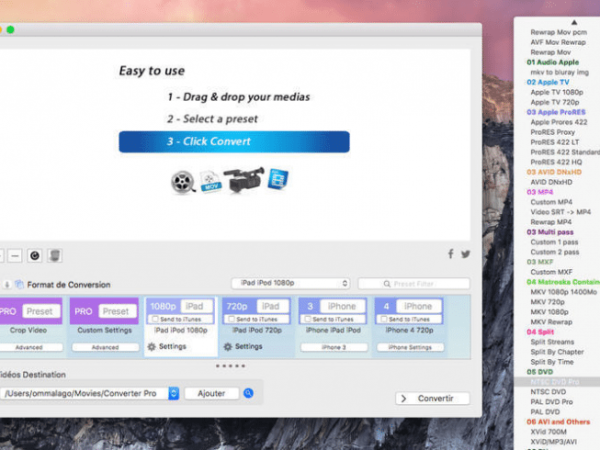Click the minus remove-media button
Image resolution: width=600 pixels, height=450 pixels.
15,256
